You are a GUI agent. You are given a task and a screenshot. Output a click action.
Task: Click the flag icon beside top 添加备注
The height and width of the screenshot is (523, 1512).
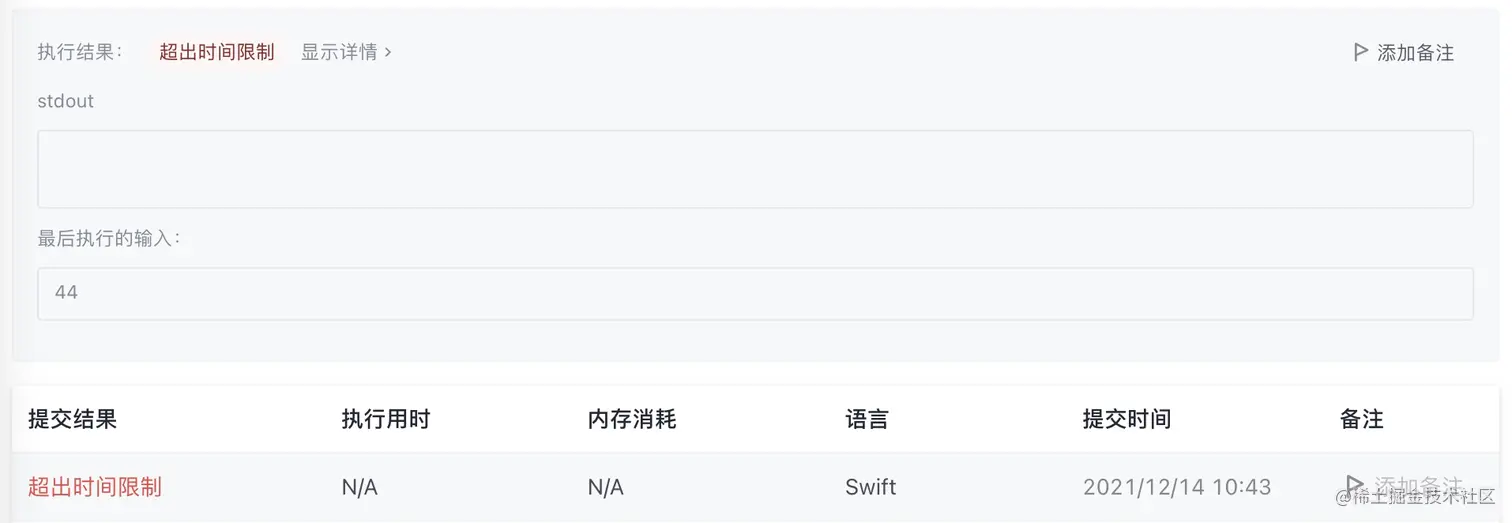pos(1360,52)
